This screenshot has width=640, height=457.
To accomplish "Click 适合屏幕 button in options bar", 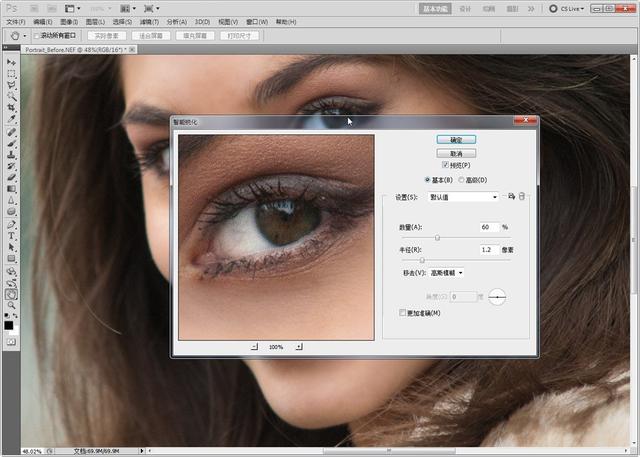I will [x=151, y=36].
